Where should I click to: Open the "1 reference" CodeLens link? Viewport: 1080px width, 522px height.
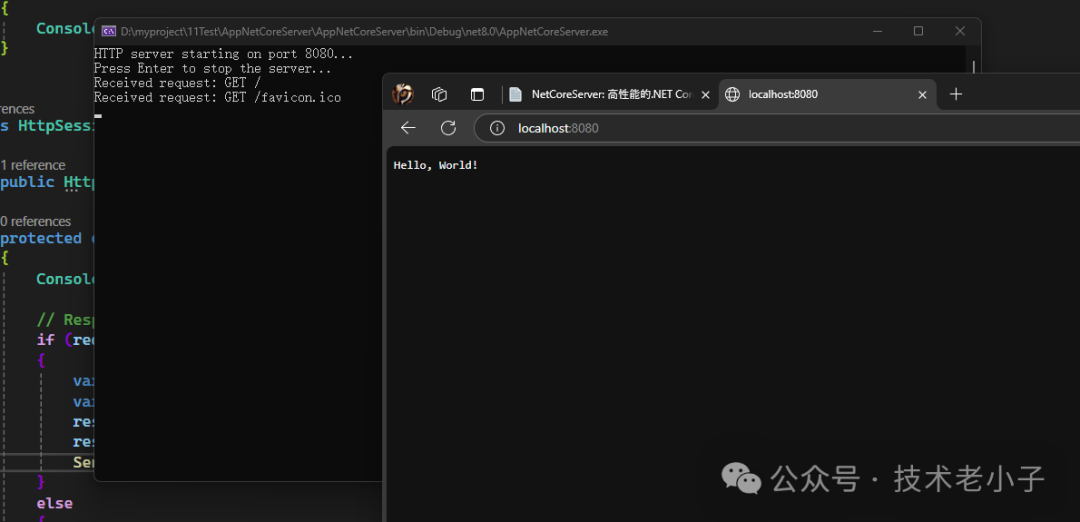coord(33,165)
